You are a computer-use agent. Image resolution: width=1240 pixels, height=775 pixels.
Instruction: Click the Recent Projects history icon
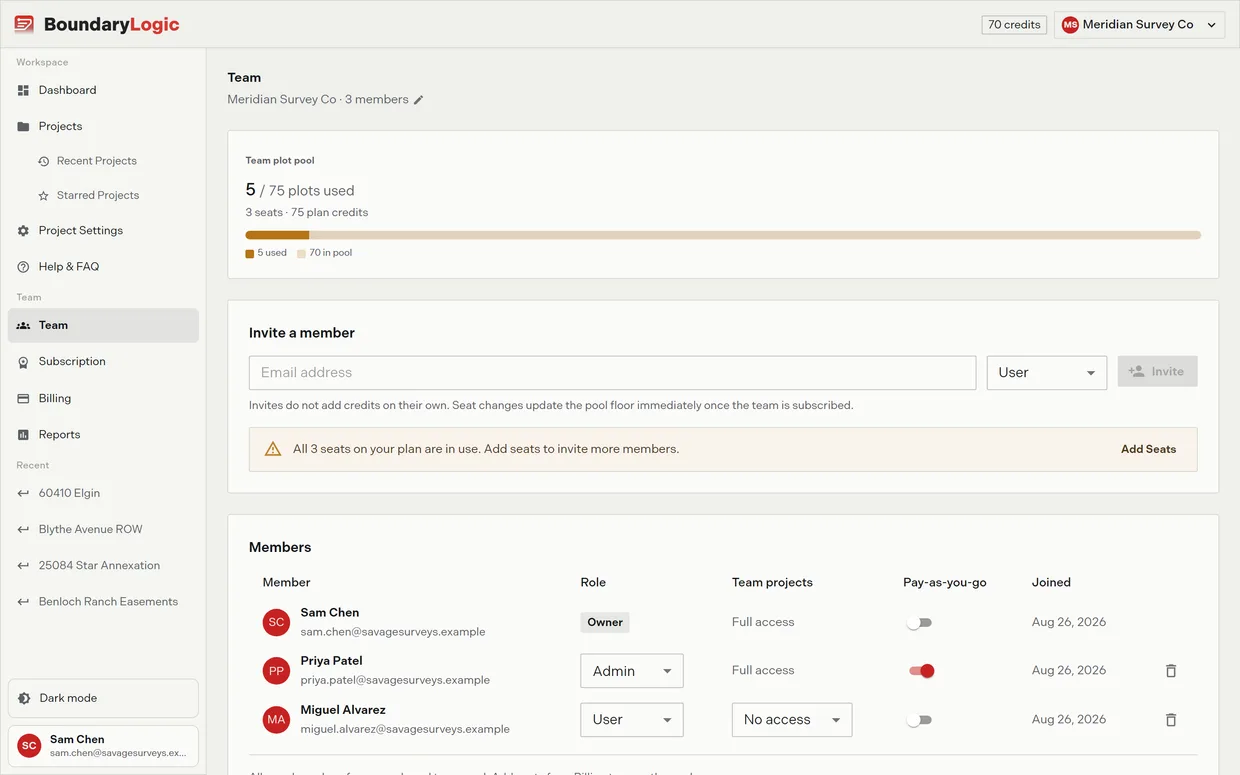coord(43,161)
